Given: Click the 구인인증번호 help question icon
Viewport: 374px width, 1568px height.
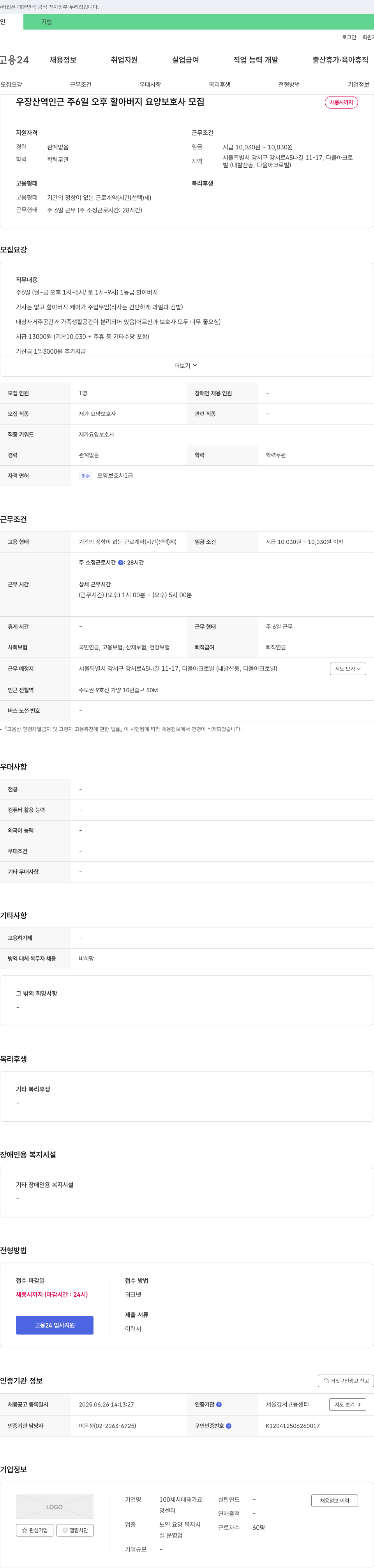Looking at the screenshot, I should point(228,1426).
